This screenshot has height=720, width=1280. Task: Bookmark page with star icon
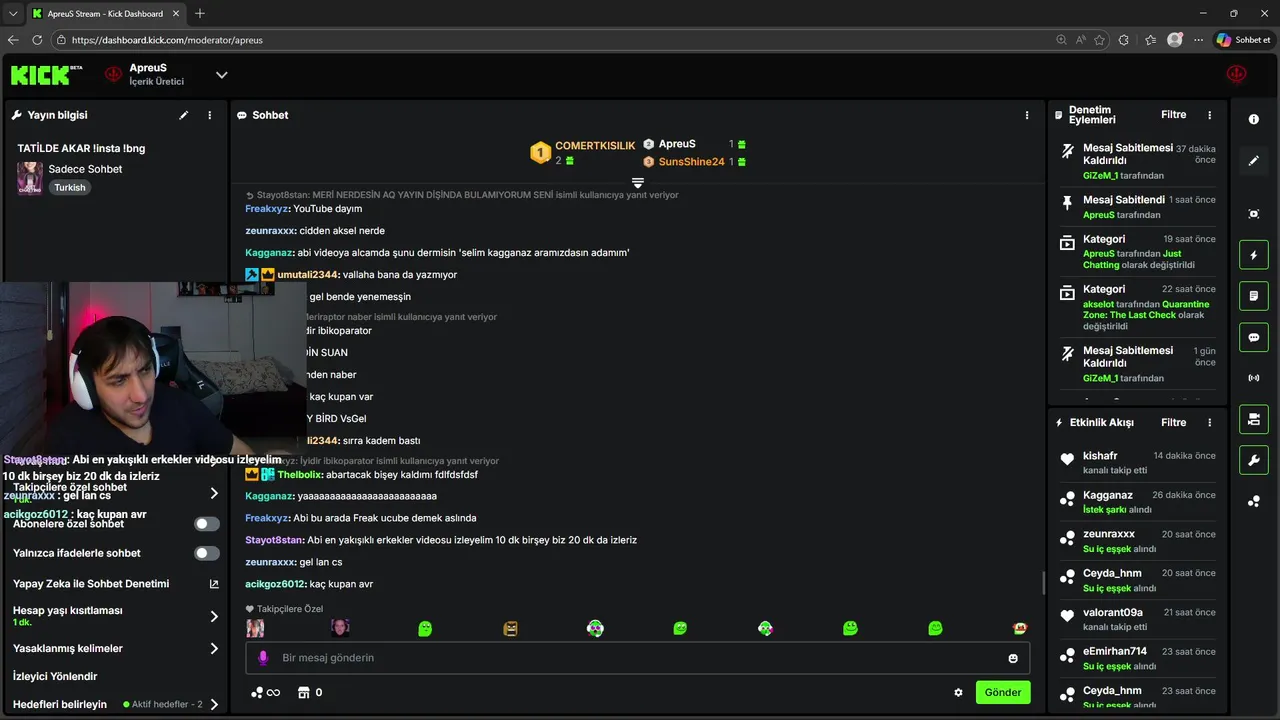(1100, 40)
